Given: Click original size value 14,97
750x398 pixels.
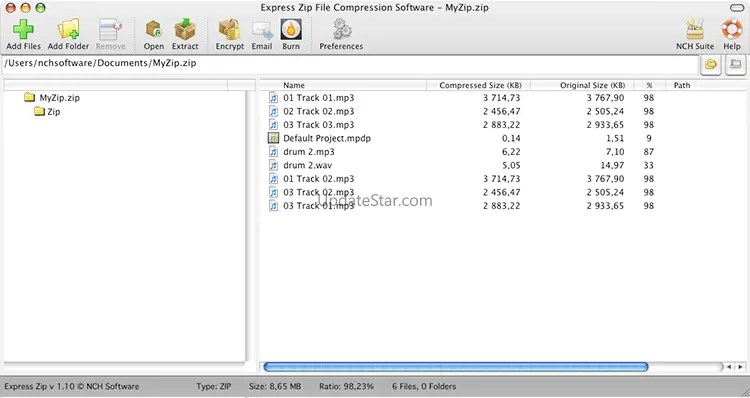Looking at the screenshot, I should click(612, 165).
